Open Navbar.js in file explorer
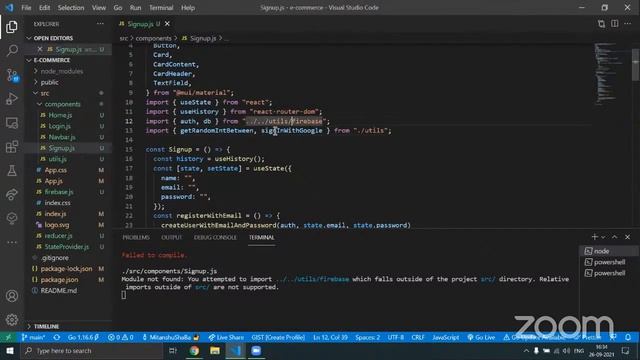640x360 pixels. click(x=62, y=138)
